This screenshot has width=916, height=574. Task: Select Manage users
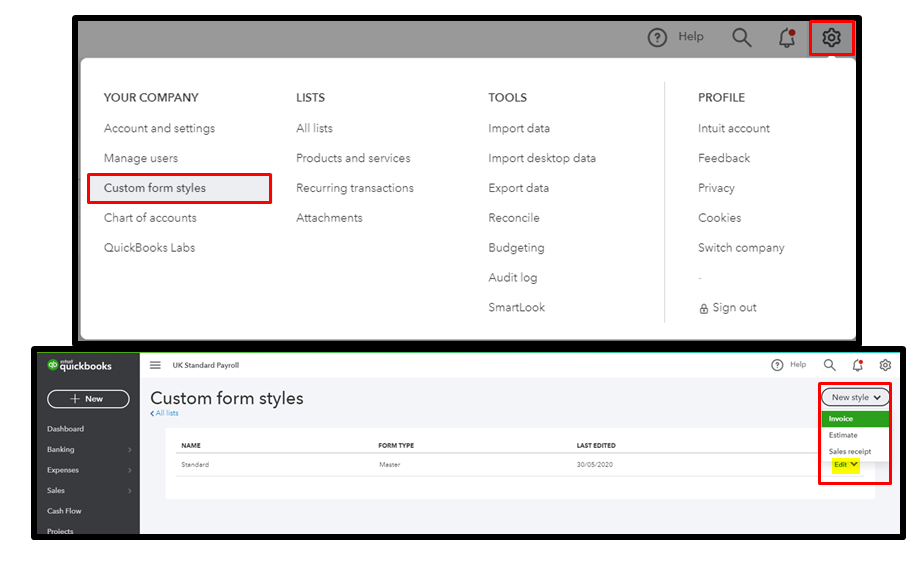coord(141,158)
